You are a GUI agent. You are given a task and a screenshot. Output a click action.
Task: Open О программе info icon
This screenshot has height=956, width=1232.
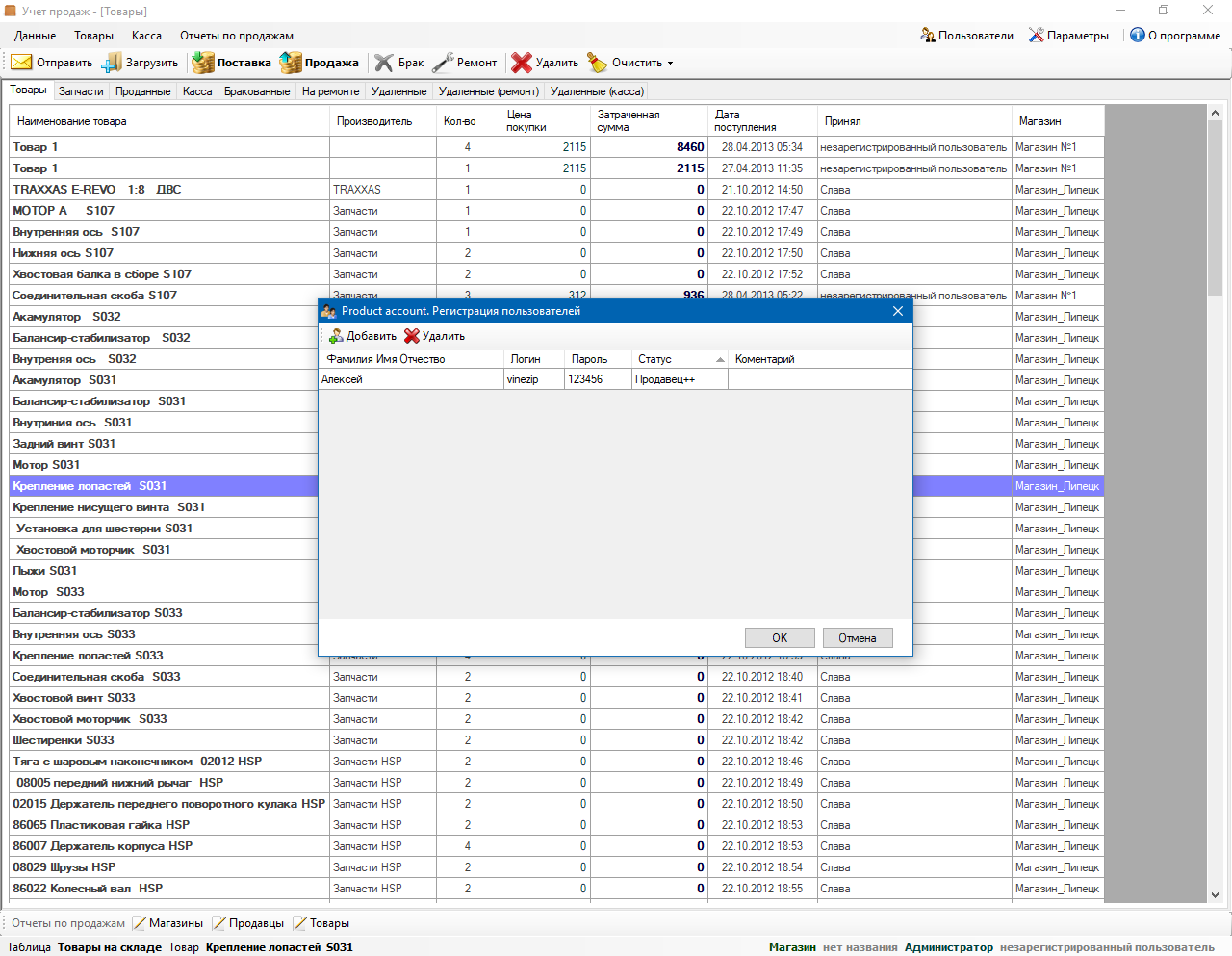(1138, 35)
